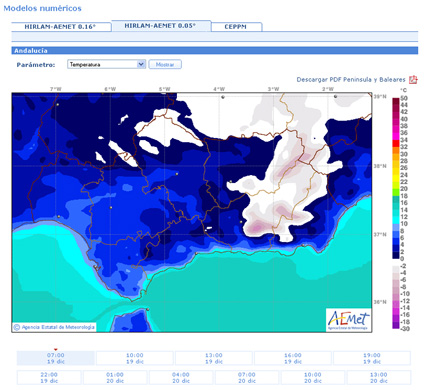Switch to the CEPPM tab
Viewport: 425px width, 390px height.
(x=236, y=27)
